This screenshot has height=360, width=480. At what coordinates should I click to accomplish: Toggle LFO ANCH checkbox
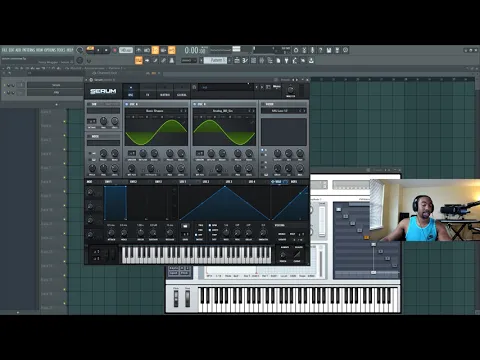coord(210,230)
